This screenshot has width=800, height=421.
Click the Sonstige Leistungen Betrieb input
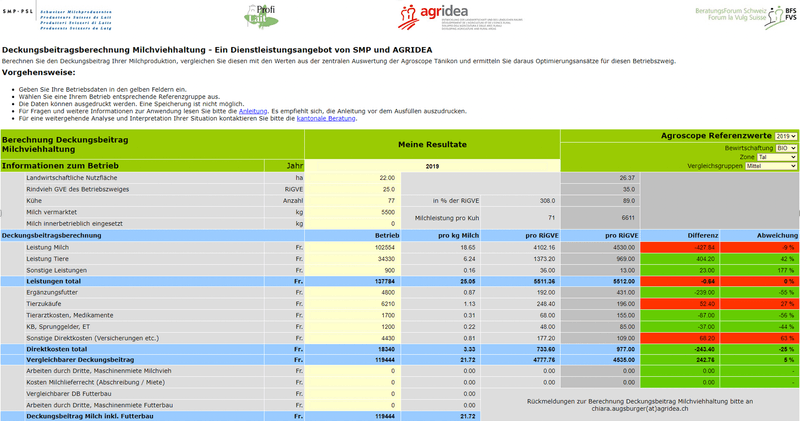click(x=353, y=270)
